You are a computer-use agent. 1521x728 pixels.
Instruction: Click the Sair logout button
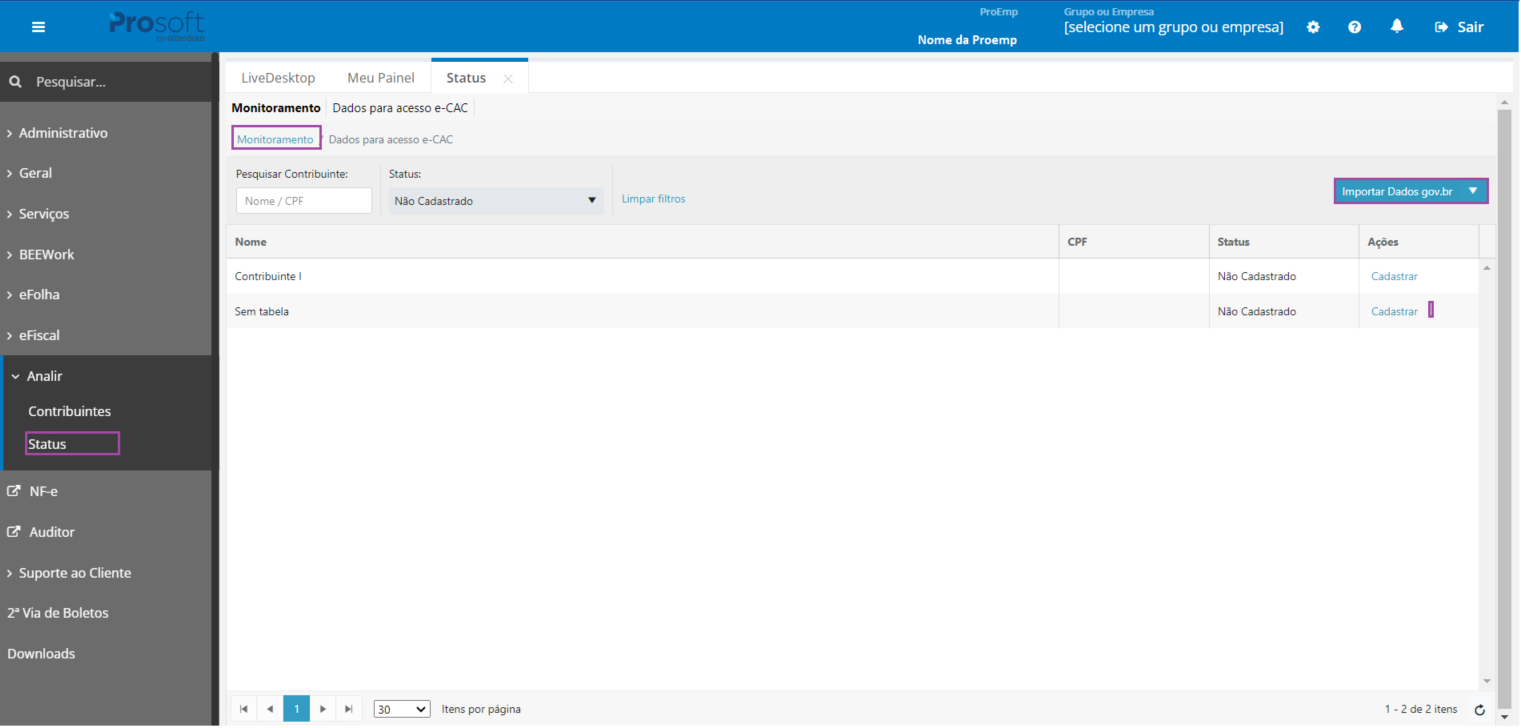coord(1459,27)
